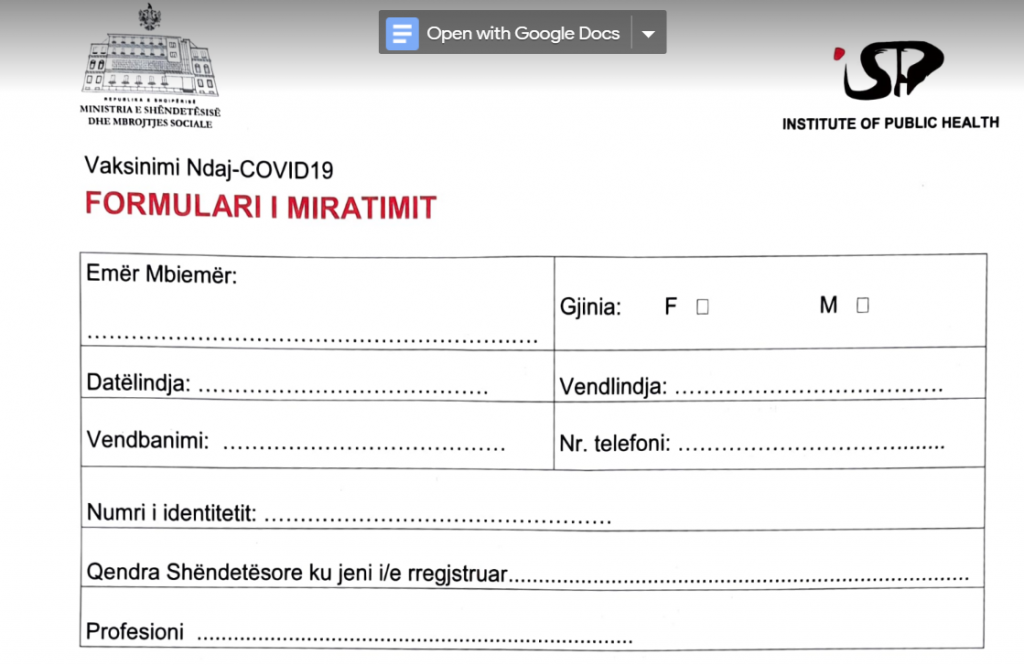1024x665 pixels.
Task: Click the red 'FORMULARI I MIRATIMIT' heading
Action: (x=261, y=206)
